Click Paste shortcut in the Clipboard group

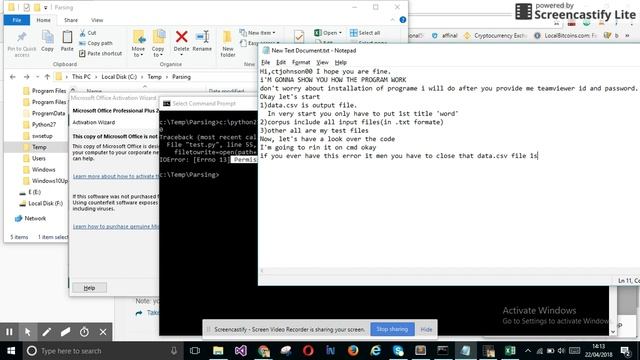(x=100, y=53)
